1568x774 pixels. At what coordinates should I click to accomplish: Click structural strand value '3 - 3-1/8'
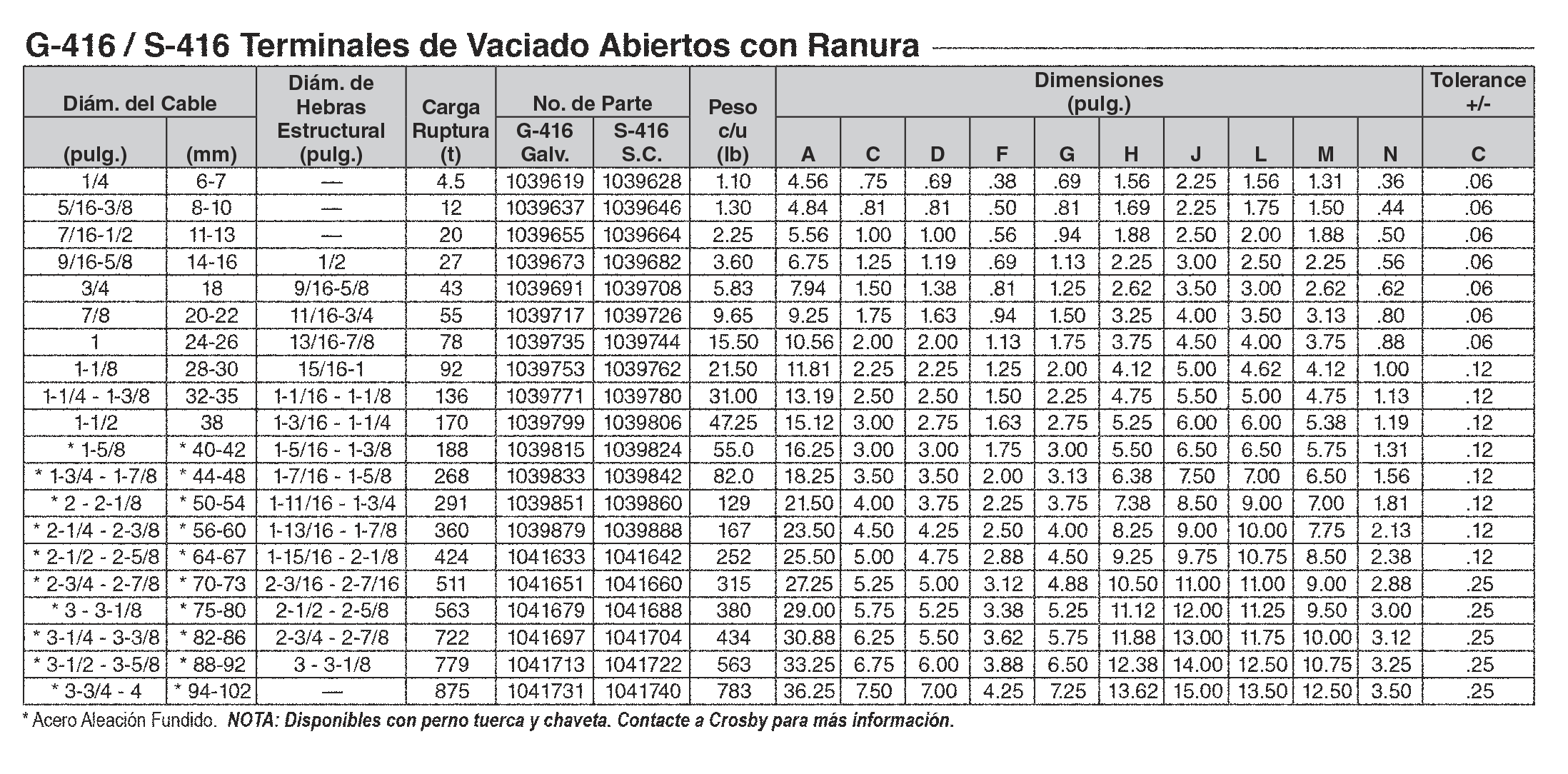coord(333,665)
